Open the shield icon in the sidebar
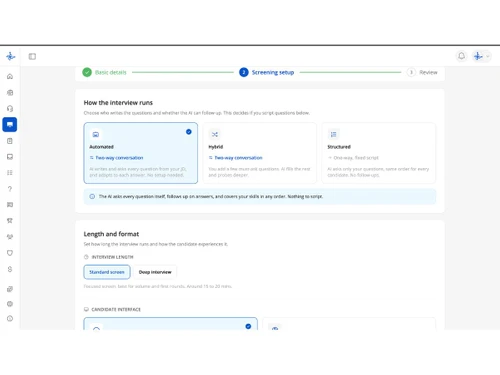The width and height of the screenshot is (500, 375). (10, 253)
